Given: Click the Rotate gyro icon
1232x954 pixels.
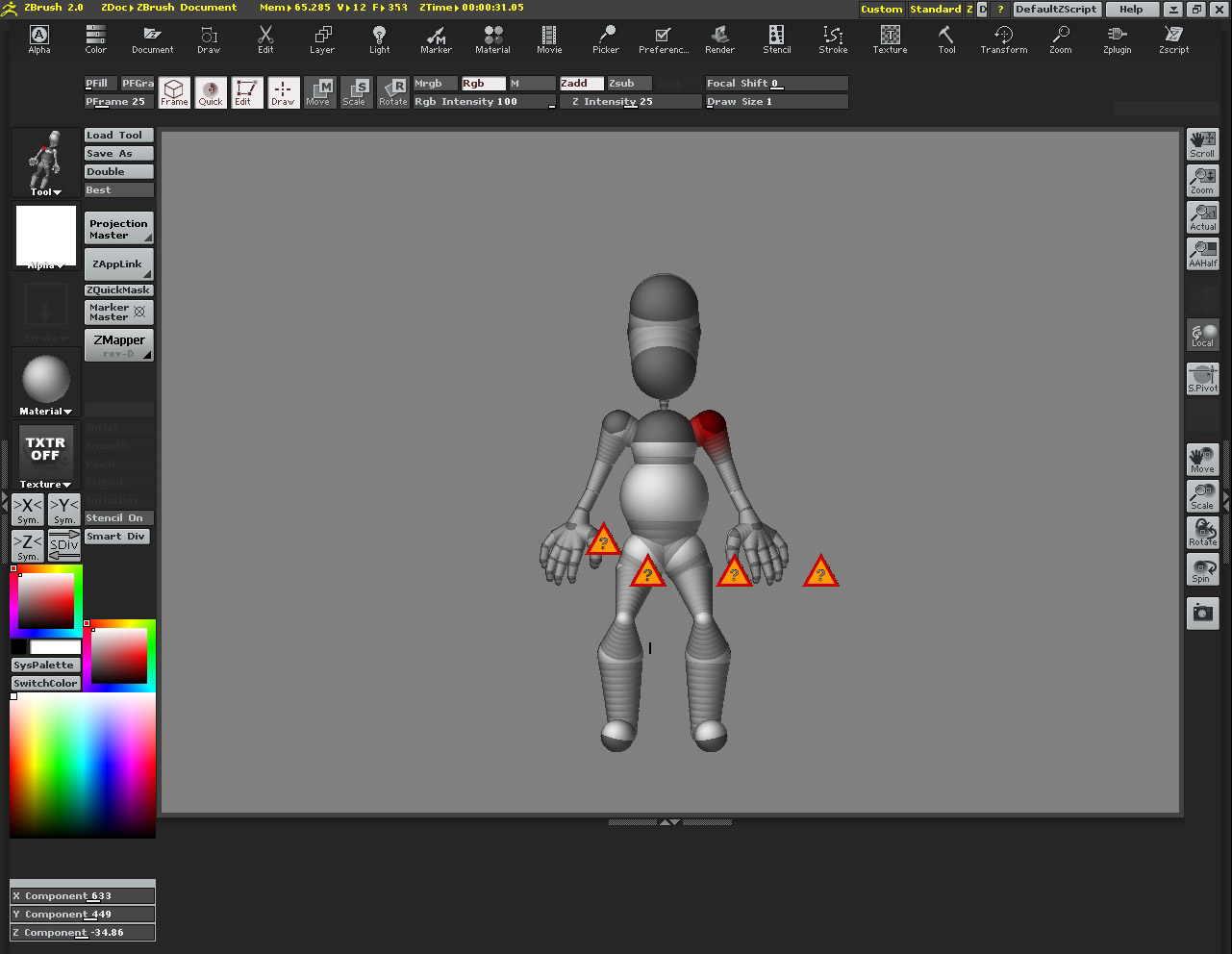Looking at the screenshot, I should pos(392,92).
